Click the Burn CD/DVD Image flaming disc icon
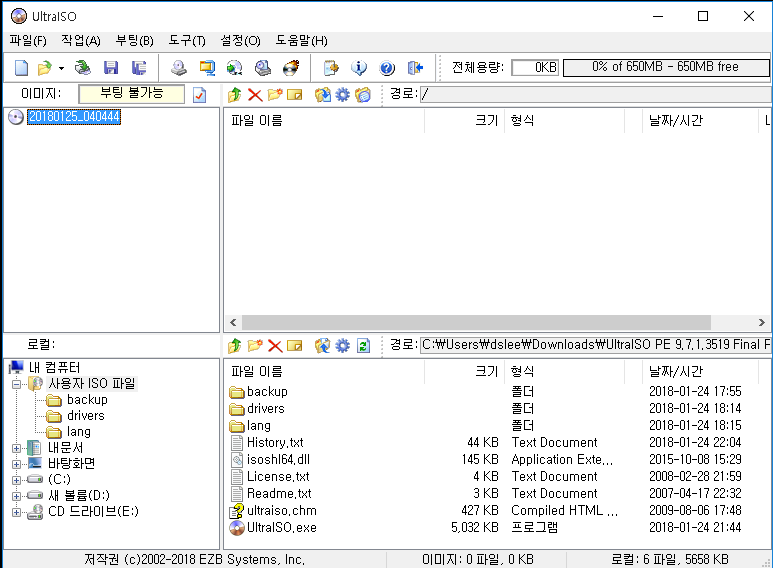The height and width of the screenshot is (568, 773). pos(291,68)
